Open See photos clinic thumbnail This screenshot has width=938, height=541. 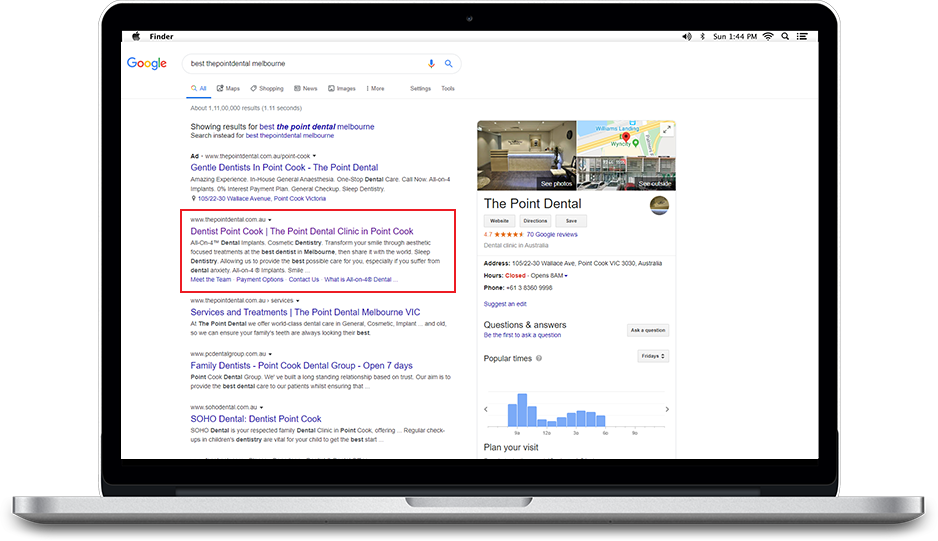point(526,156)
